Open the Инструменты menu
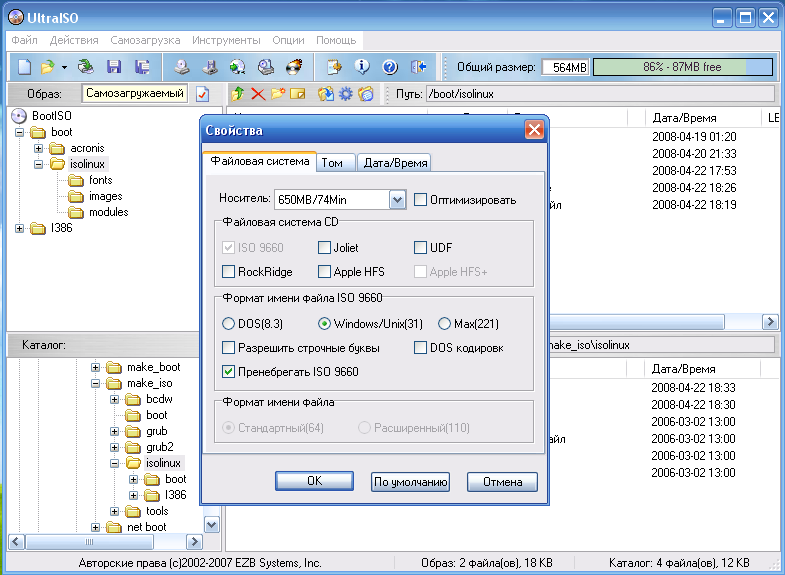Viewport: 785px width, 575px height. point(226,40)
